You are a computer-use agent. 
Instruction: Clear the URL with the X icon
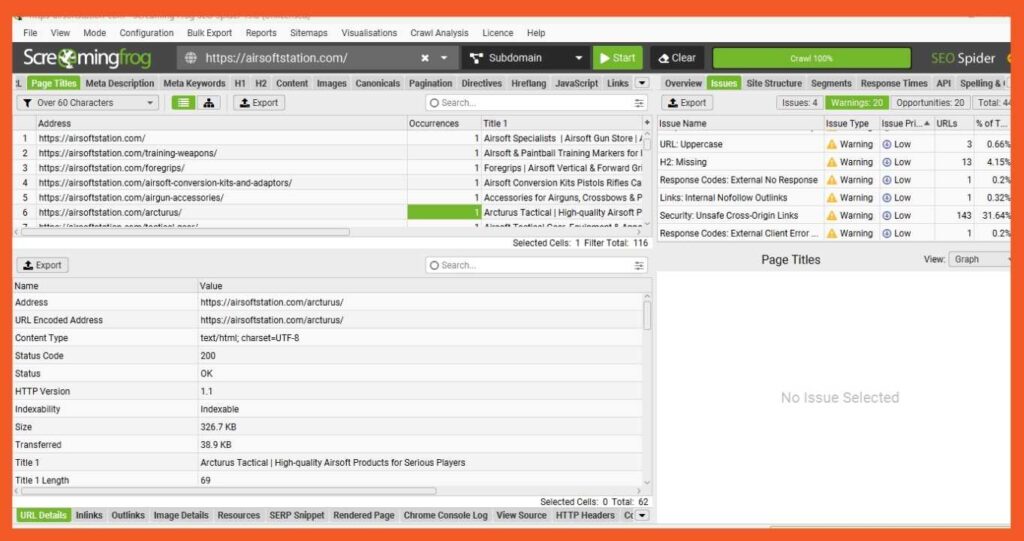[424, 58]
